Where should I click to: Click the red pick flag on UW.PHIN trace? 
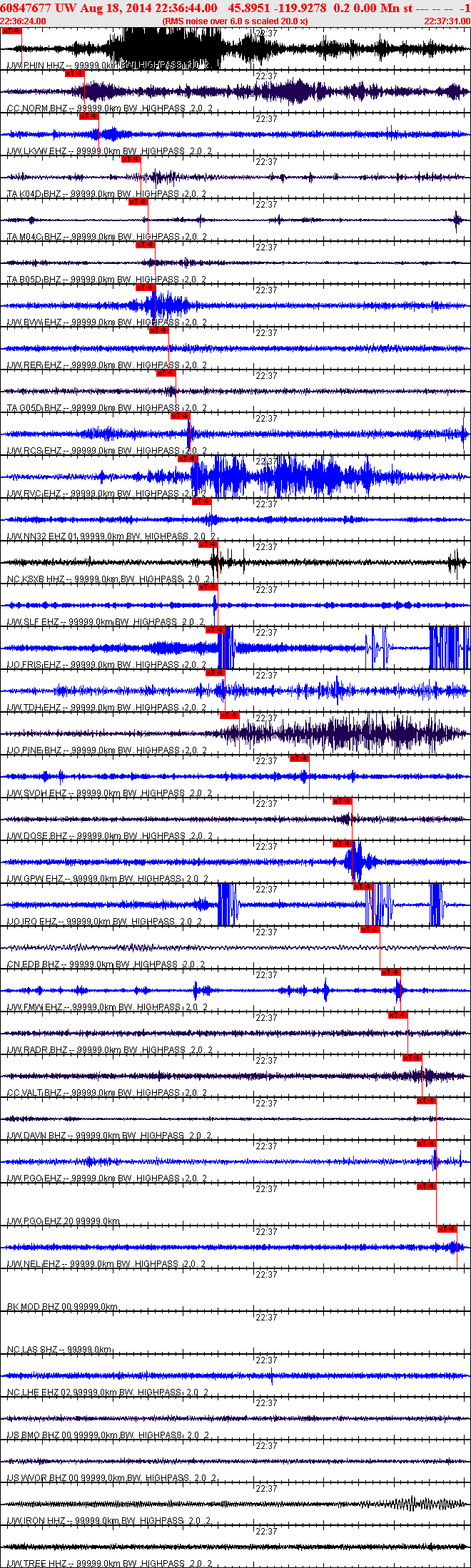11,31
